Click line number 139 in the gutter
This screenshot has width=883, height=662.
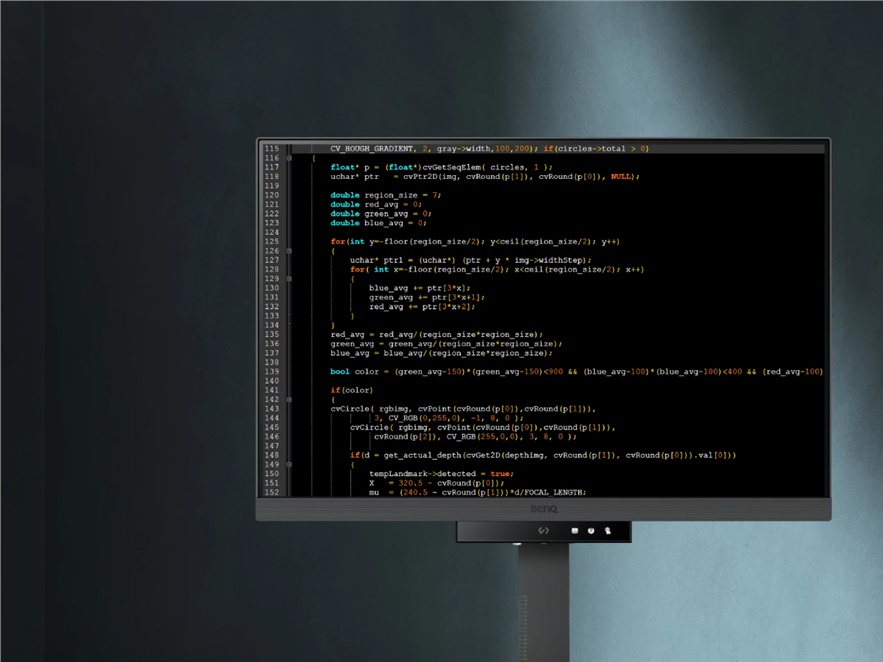(271, 371)
